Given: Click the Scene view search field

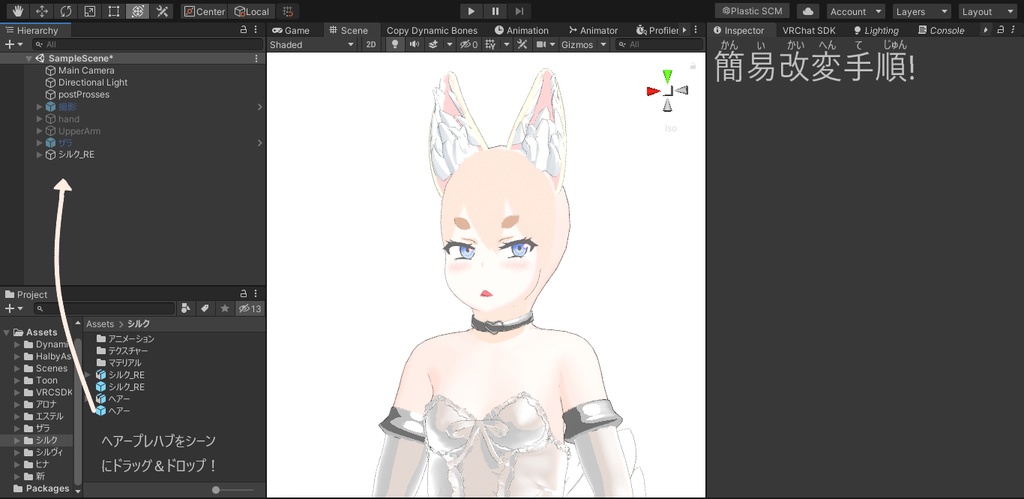Looking at the screenshot, I should click(x=658, y=44).
